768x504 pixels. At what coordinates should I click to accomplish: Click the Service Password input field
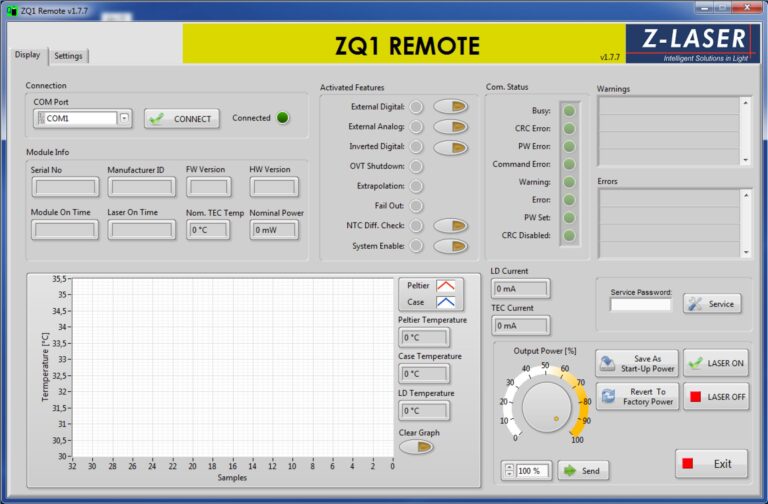point(641,305)
